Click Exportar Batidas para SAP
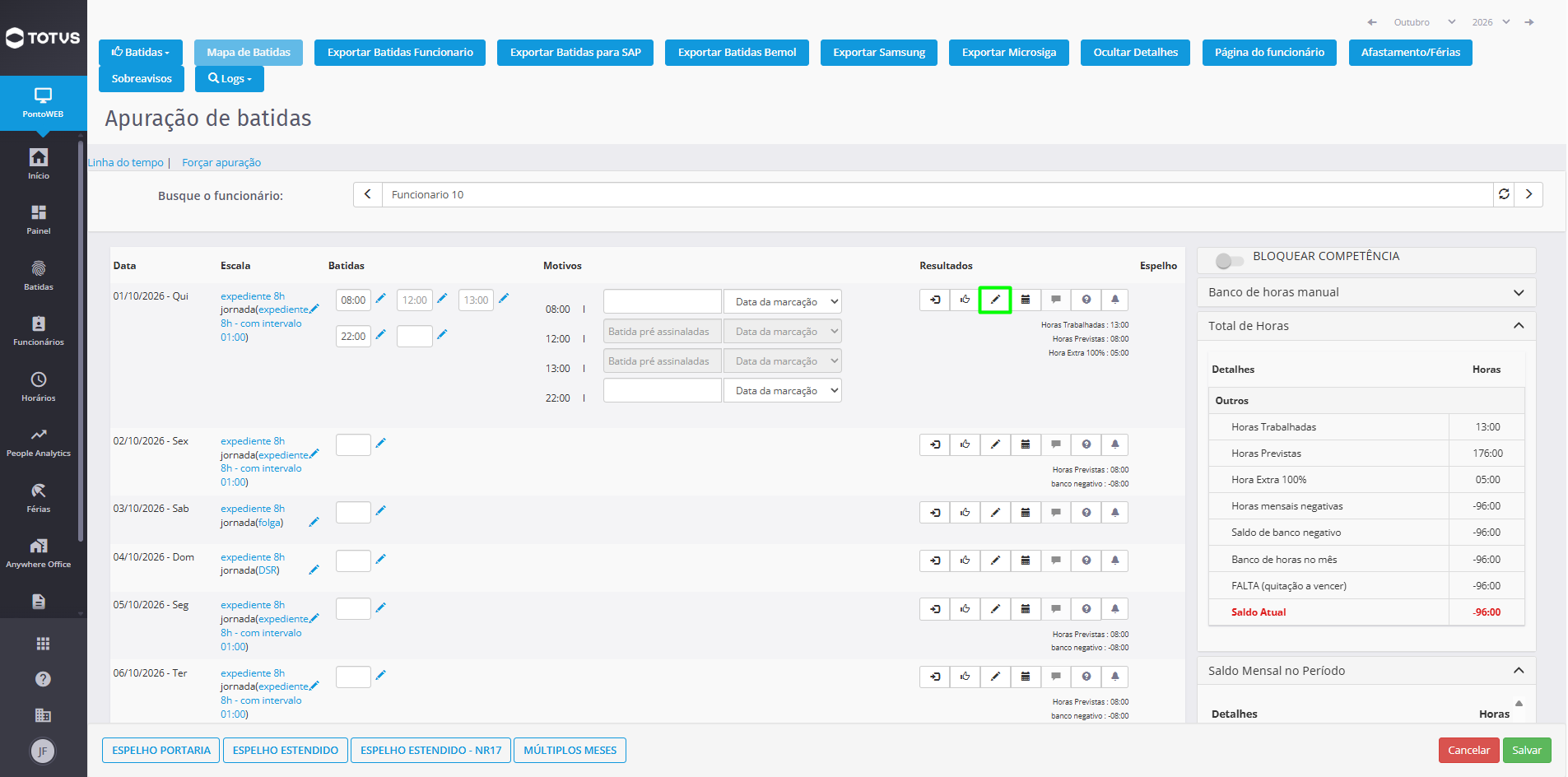Image resolution: width=1568 pixels, height=777 pixels. (x=575, y=52)
